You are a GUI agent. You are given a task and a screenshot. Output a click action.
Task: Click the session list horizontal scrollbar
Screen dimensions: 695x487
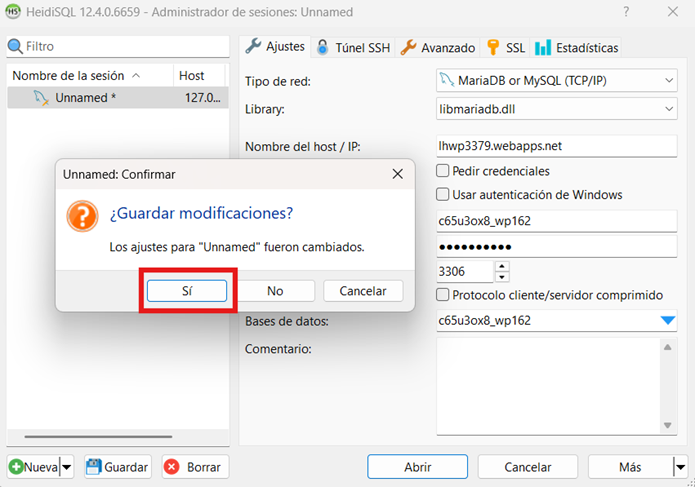click(98, 436)
